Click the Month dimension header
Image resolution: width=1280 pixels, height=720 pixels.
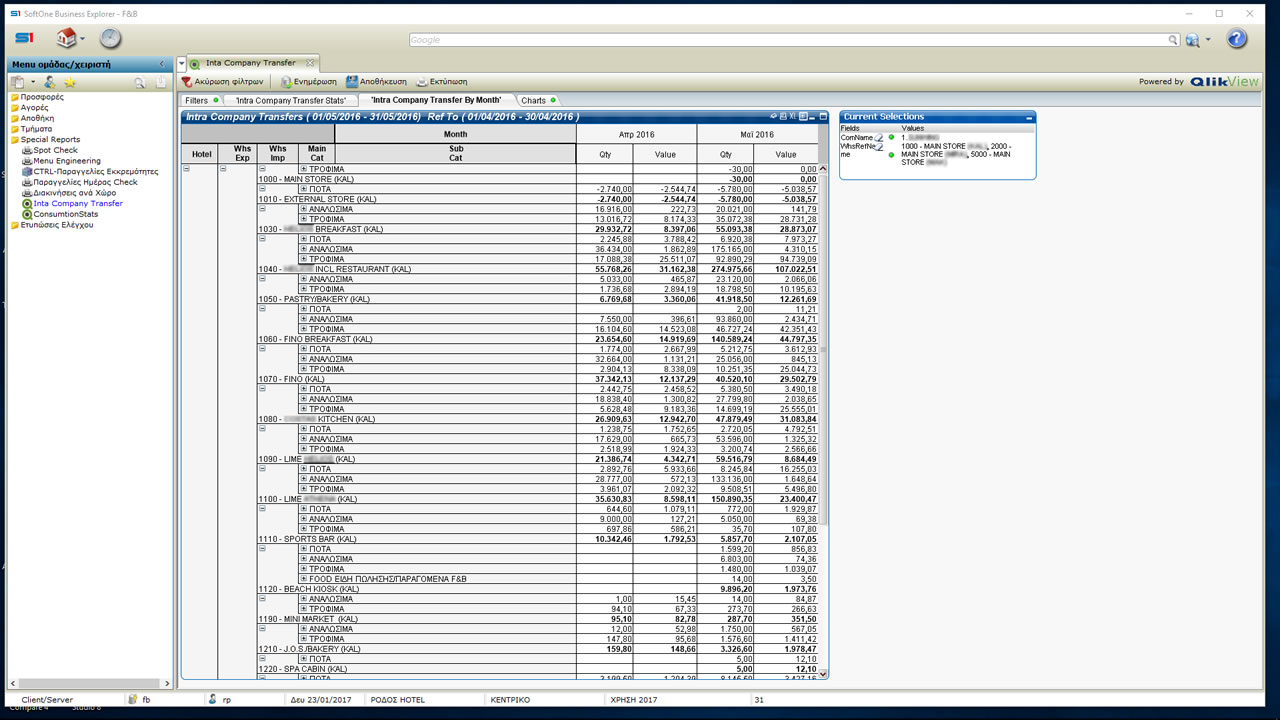click(x=455, y=134)
